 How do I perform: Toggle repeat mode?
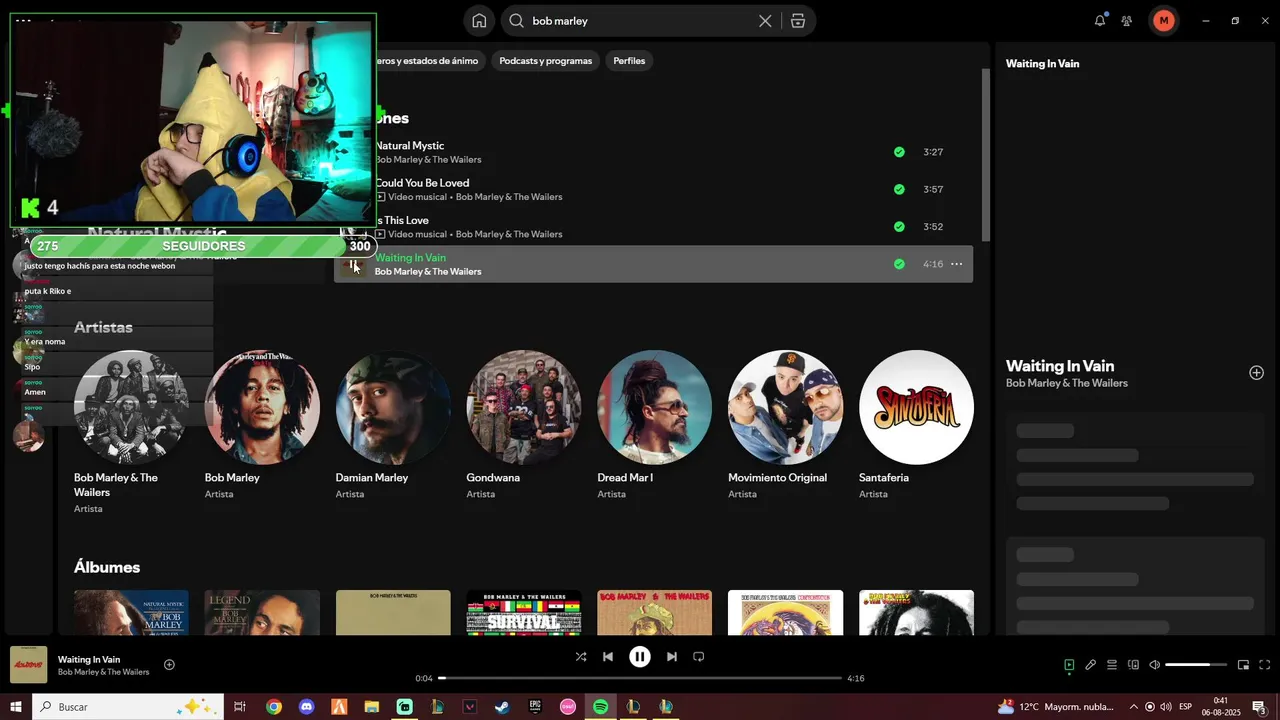(x=699, y=657)
